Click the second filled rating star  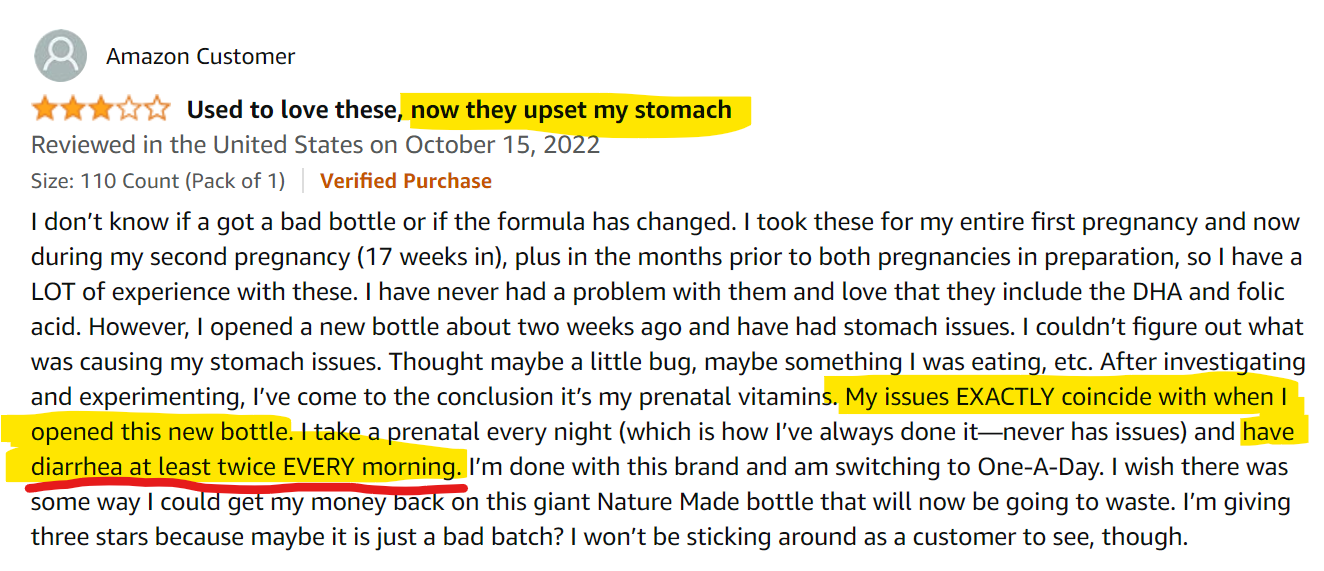[73, 110]
